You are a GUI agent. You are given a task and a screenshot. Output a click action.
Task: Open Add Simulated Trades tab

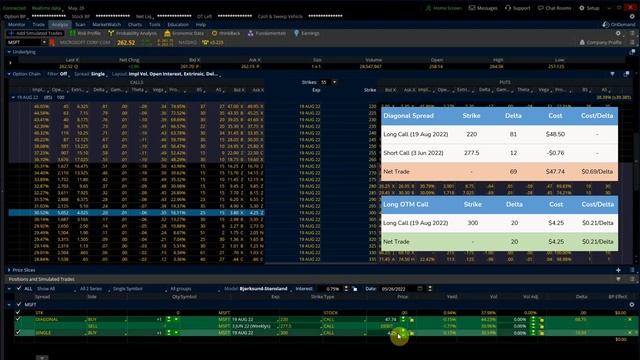tap(35, 33)
